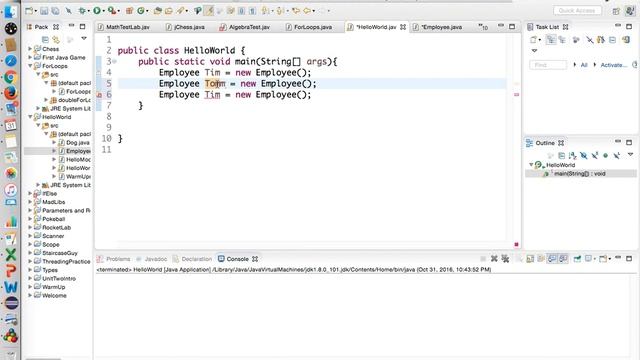Click the New file toolbar icon
Viewport: 640px width, 360px height.
click(29, 11)
